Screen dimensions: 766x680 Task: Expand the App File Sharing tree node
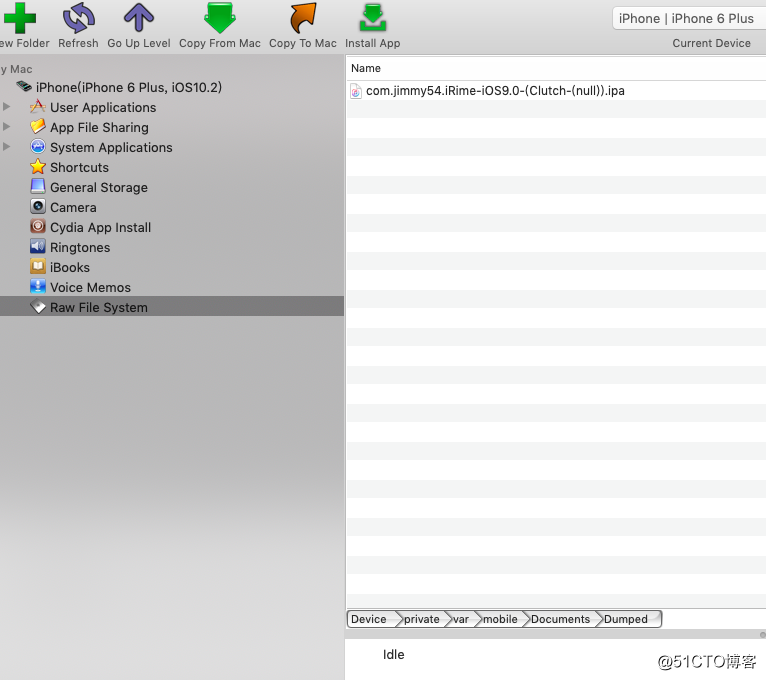(x=6, y=127)
